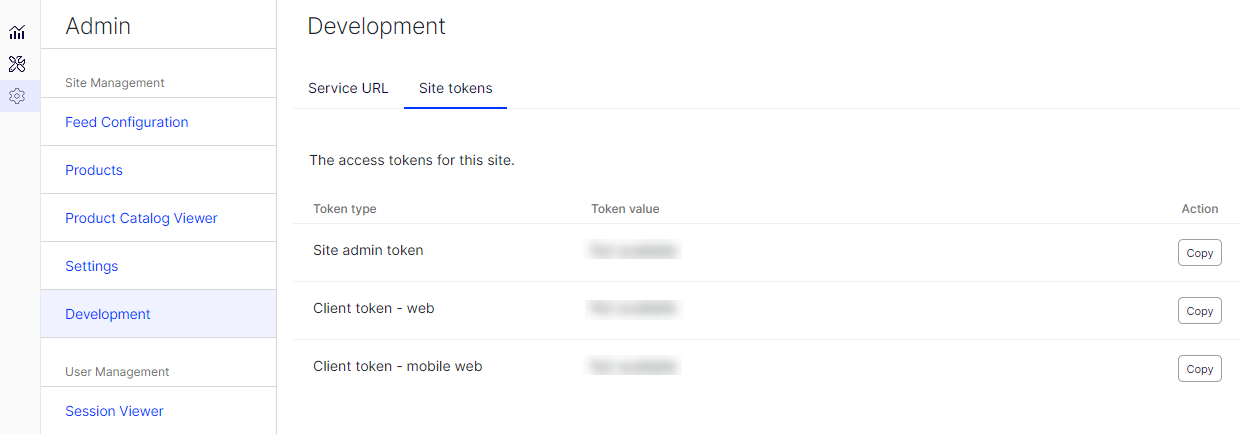Open Feed Configuration page
1241x434 pixels.
(x=126, y=122)
